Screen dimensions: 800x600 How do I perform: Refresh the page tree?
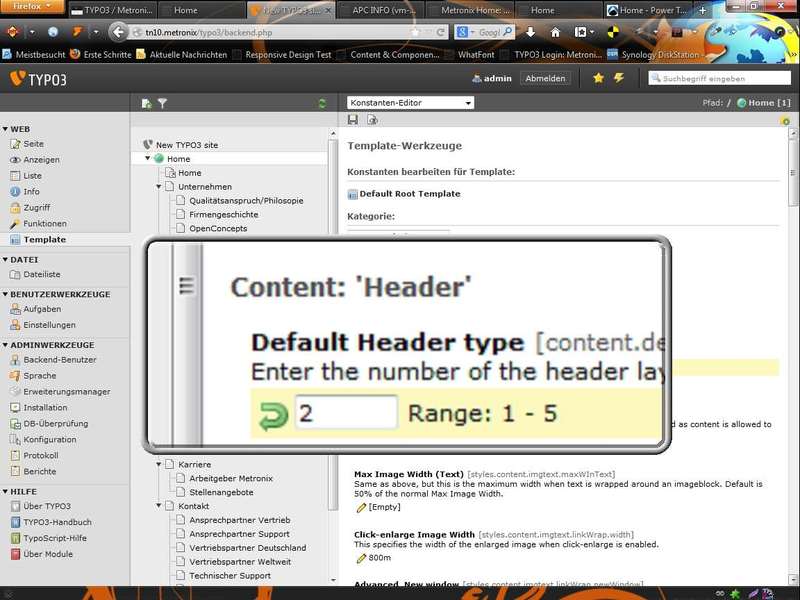click(x=322, y=104)
